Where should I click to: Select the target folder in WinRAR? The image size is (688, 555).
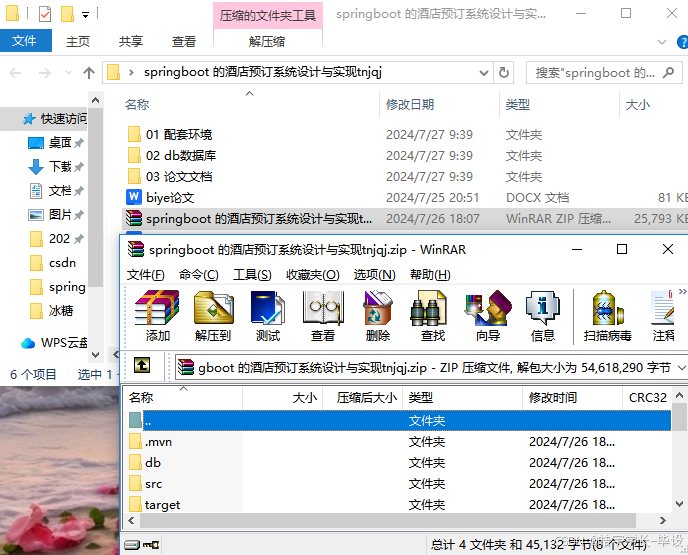coord(399,505)
